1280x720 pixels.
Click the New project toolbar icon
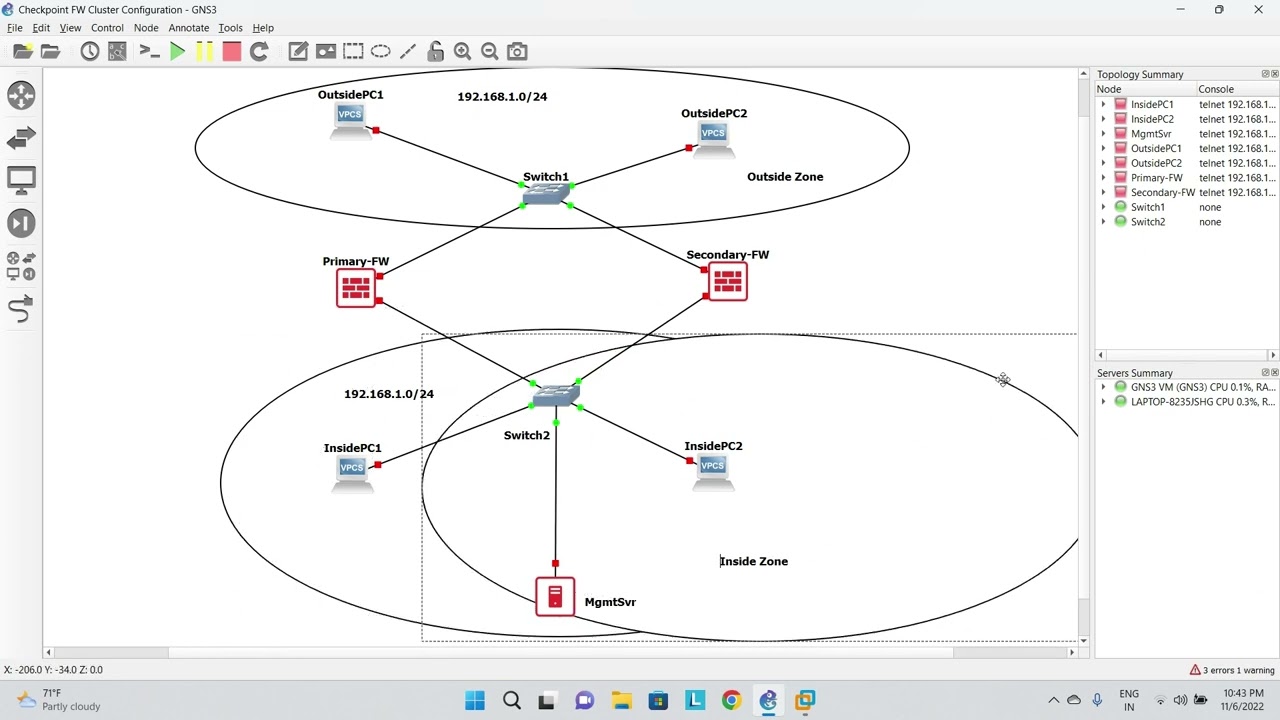click(22, 51)
